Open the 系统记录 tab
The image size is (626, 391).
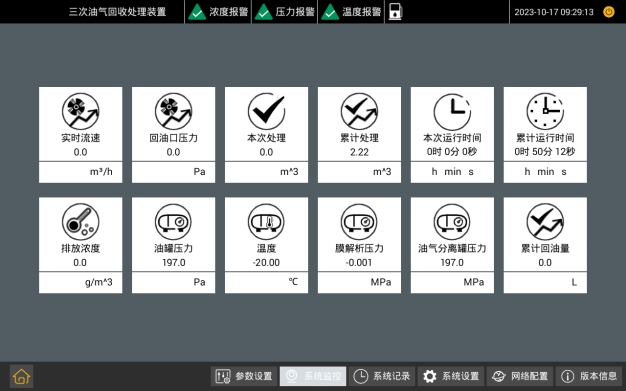pos(382,376)
